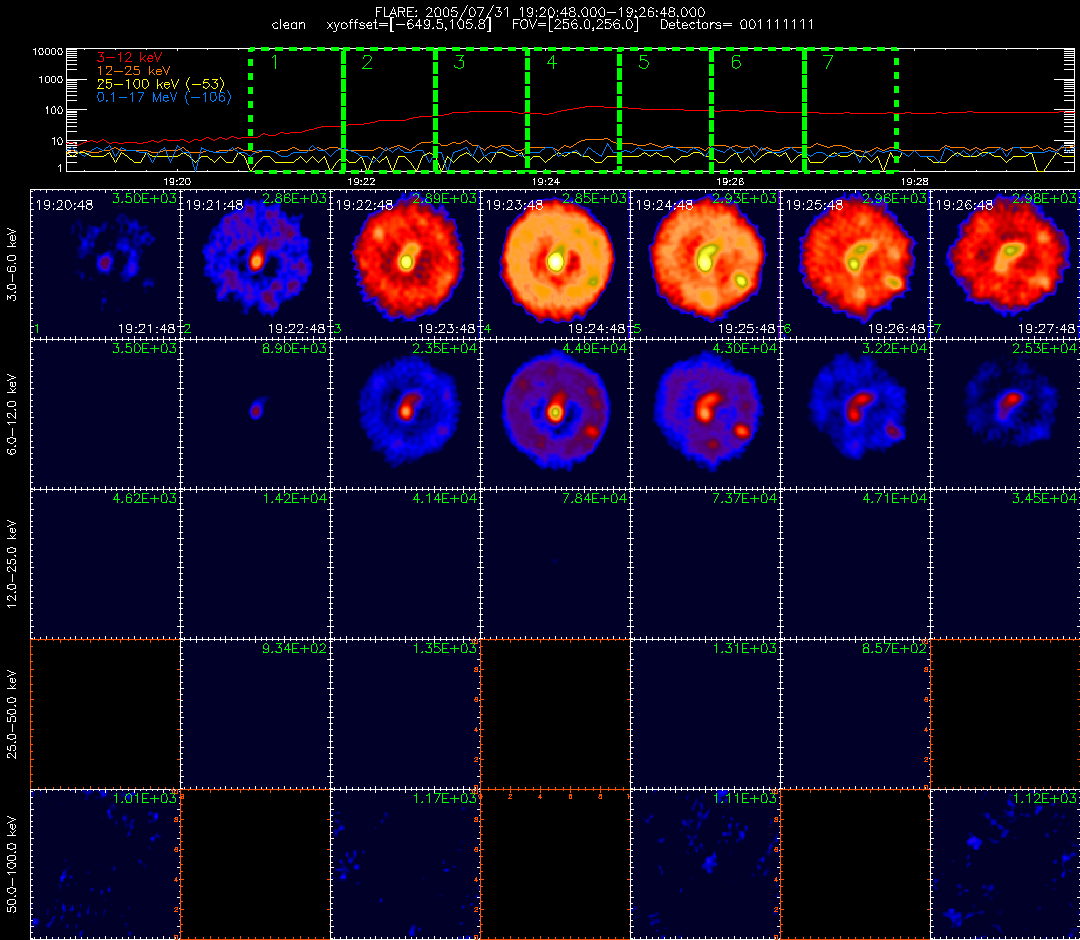This screenshot has width=1080, height=940.
Task: Open the 12.0-25.0 keV image labeled 7.84E+04
Action: 556,565
